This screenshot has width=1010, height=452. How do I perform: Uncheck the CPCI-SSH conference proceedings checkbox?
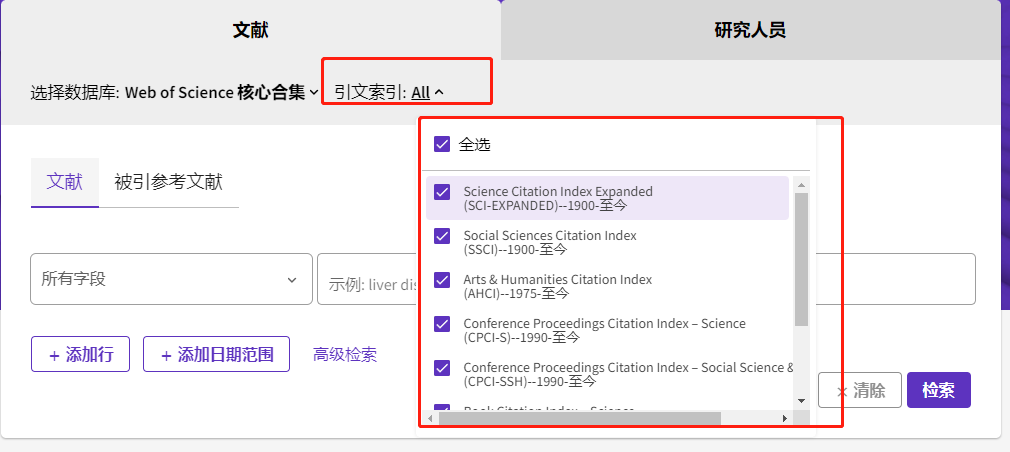pos(442,368)
